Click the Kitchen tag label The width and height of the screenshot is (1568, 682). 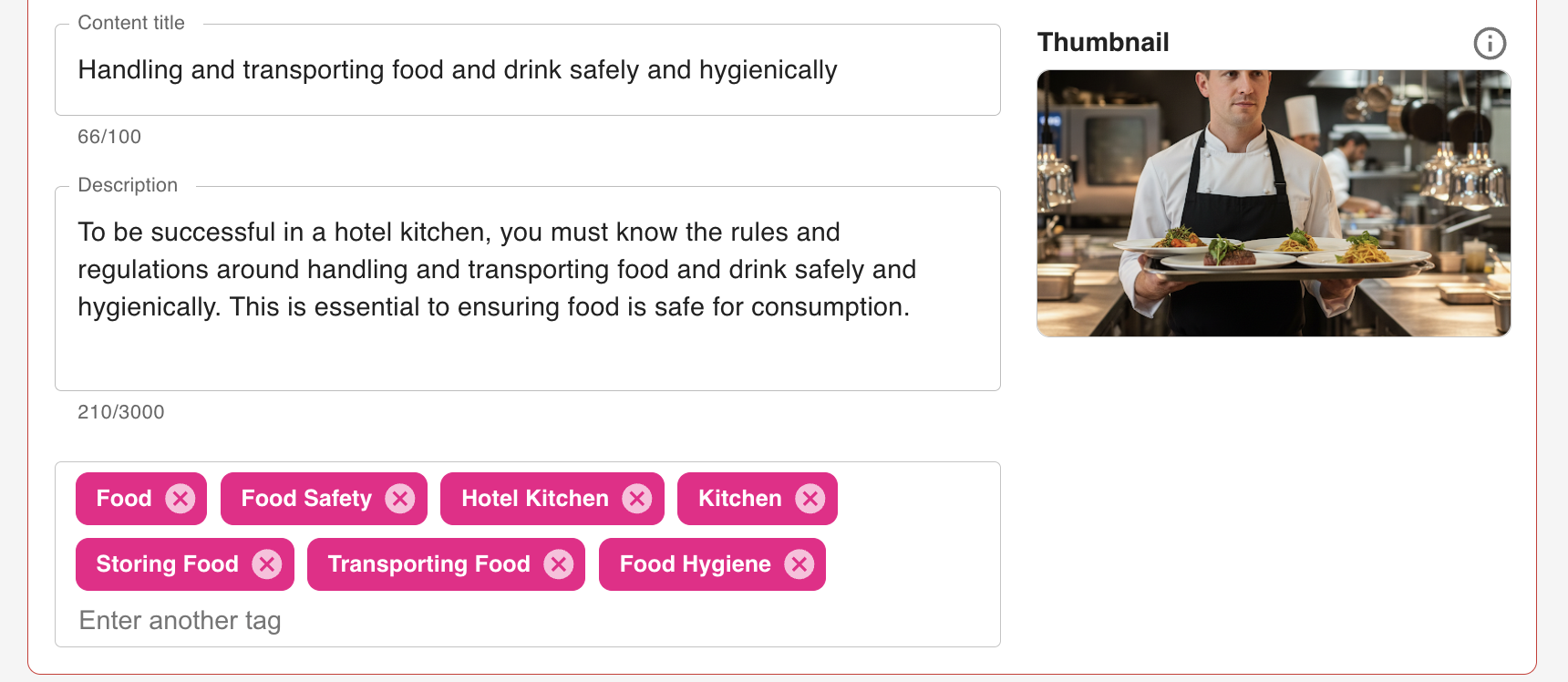tap(739, 499)
